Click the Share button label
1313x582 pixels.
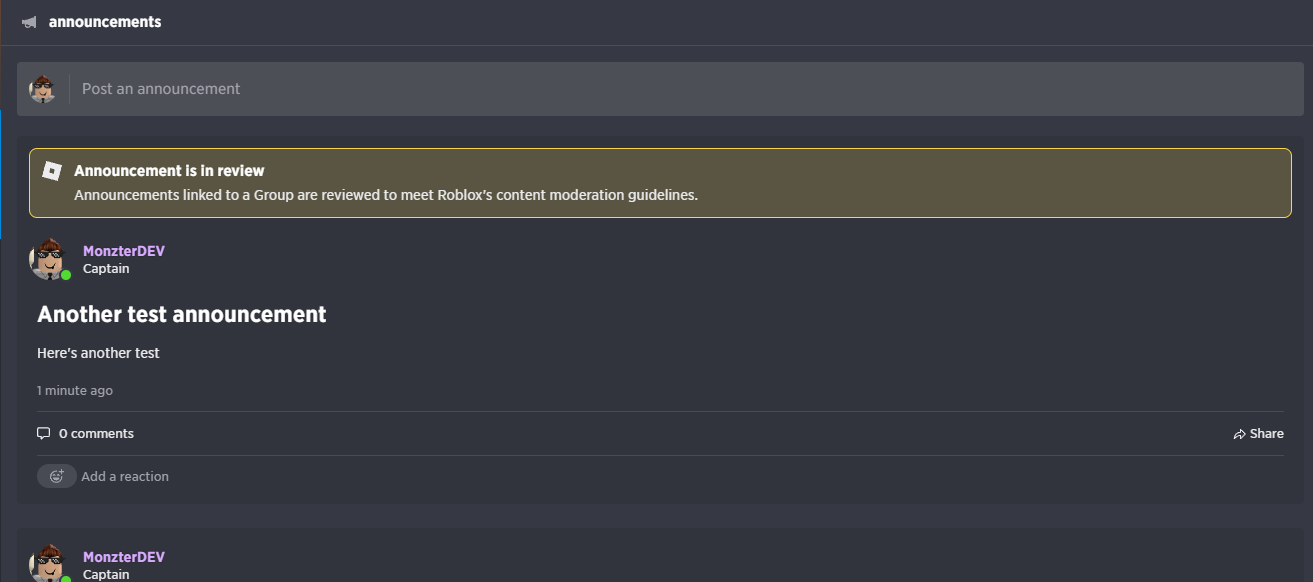coord(1266,434)
